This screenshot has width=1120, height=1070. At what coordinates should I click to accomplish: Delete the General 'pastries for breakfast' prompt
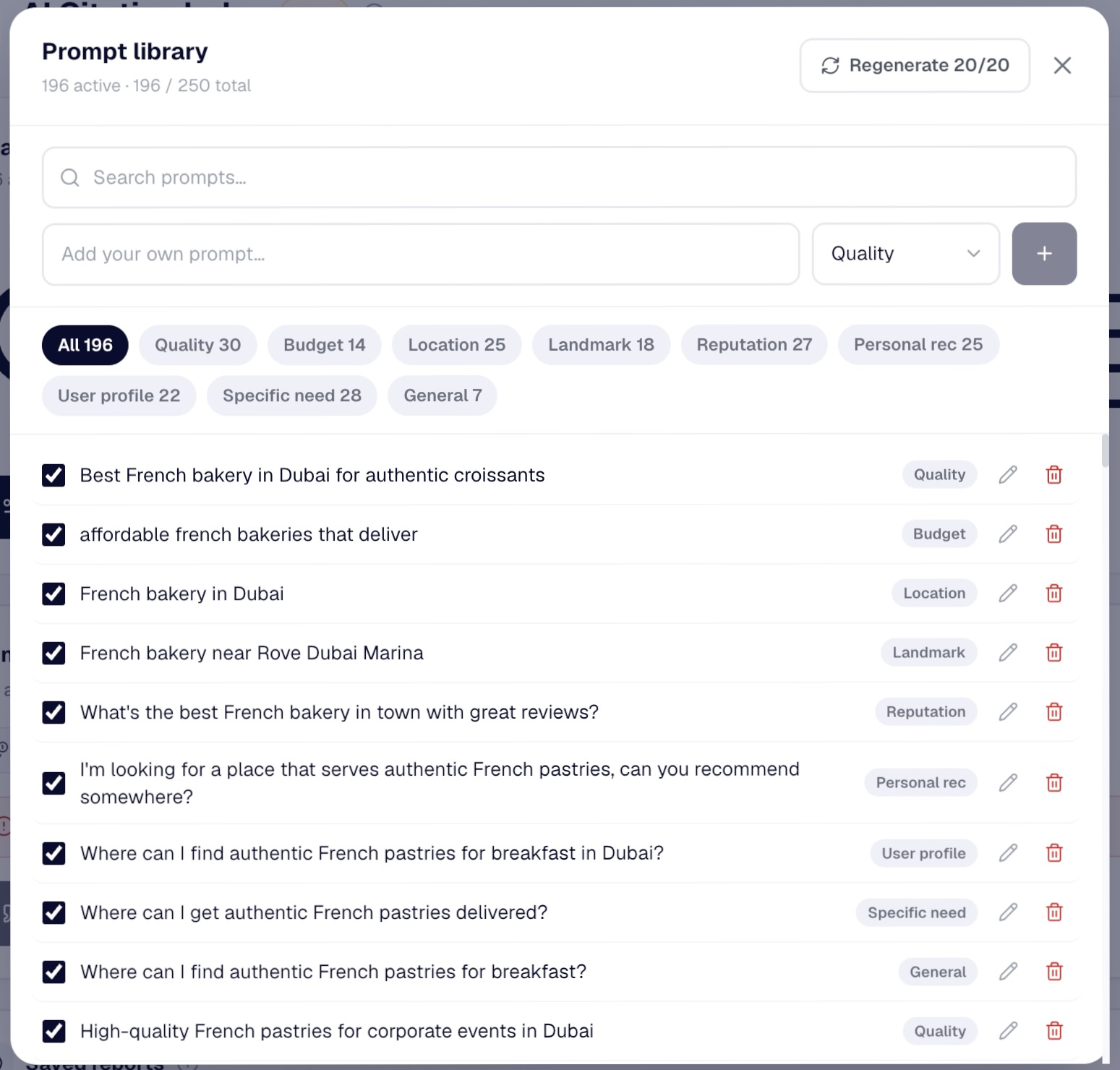[x=1054, y=972]
